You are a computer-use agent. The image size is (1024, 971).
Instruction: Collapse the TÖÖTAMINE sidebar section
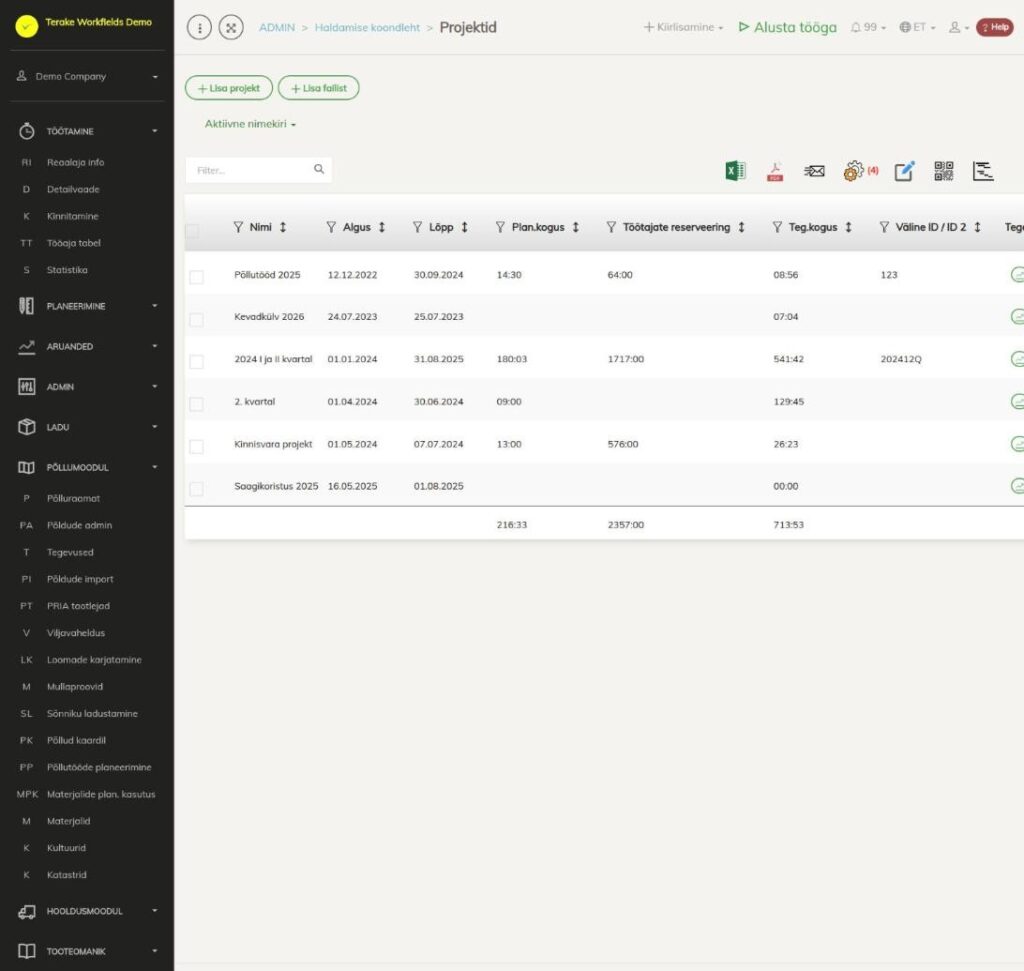pyautogui.click(x=88, y=131)
